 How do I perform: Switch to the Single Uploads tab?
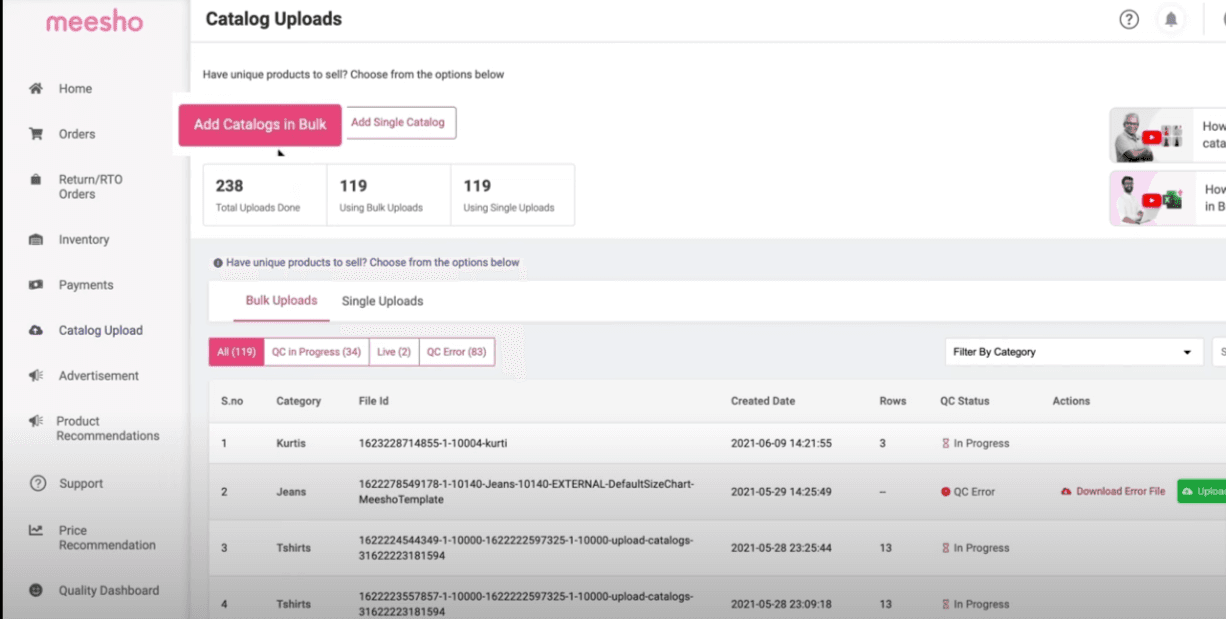(382, 301)
